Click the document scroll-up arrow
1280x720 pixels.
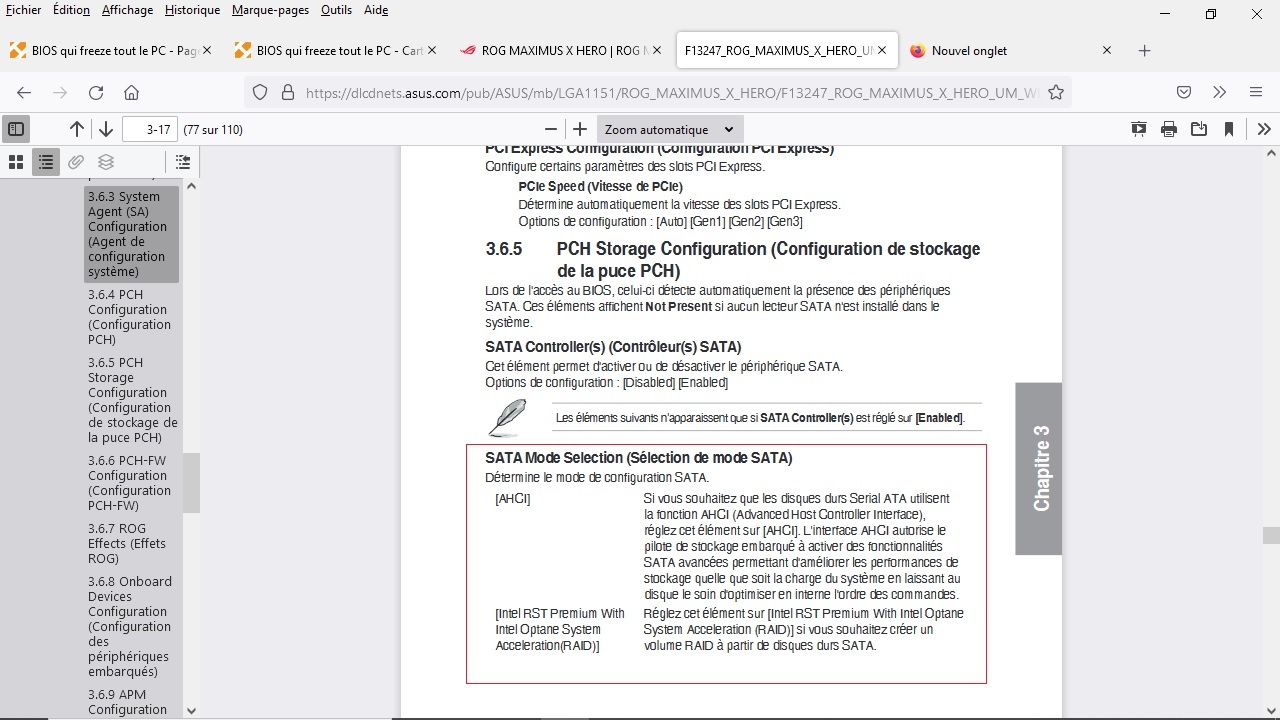click(1271, 153)
